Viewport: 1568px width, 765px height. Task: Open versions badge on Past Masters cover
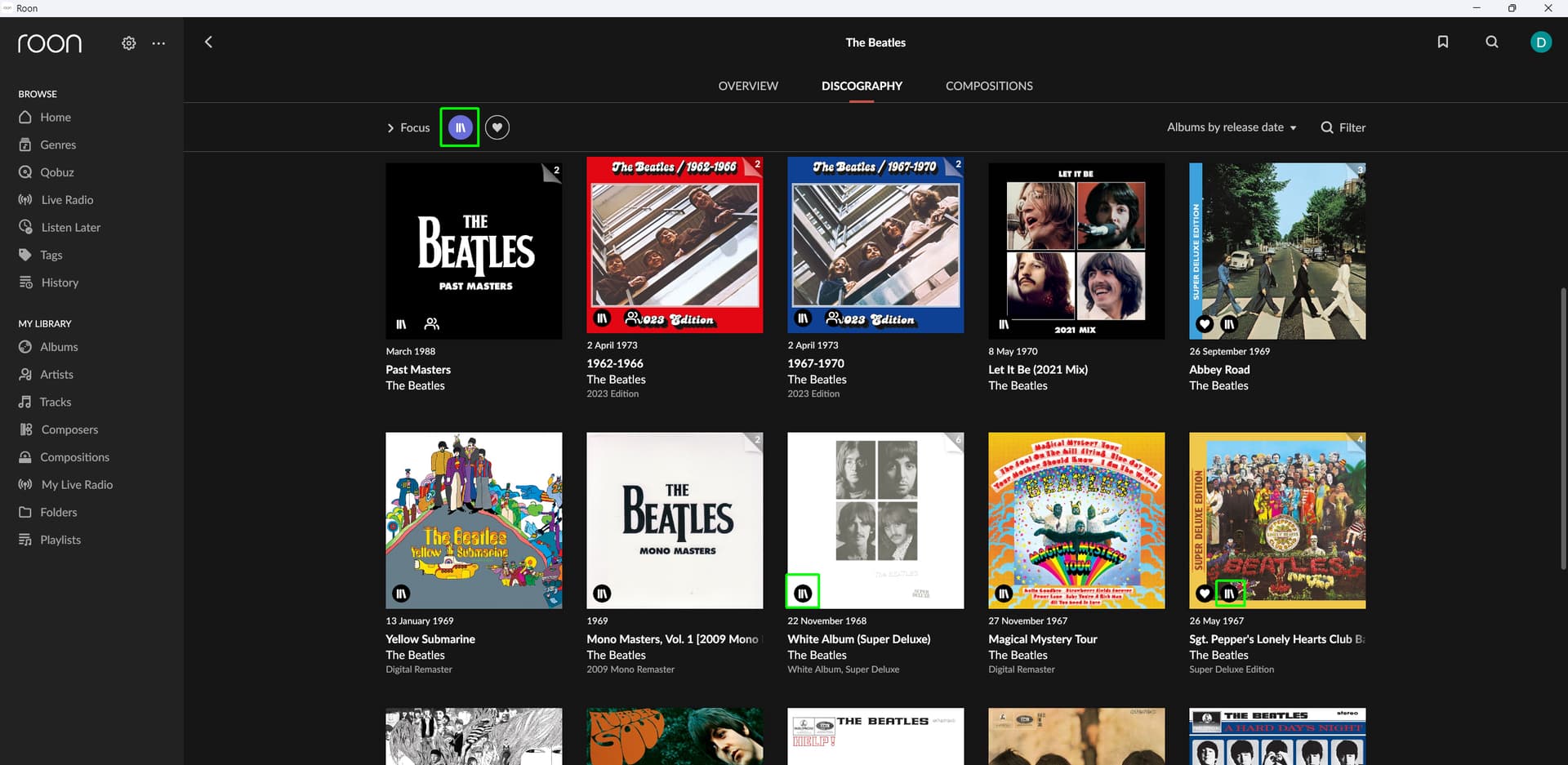click(554, 171)
